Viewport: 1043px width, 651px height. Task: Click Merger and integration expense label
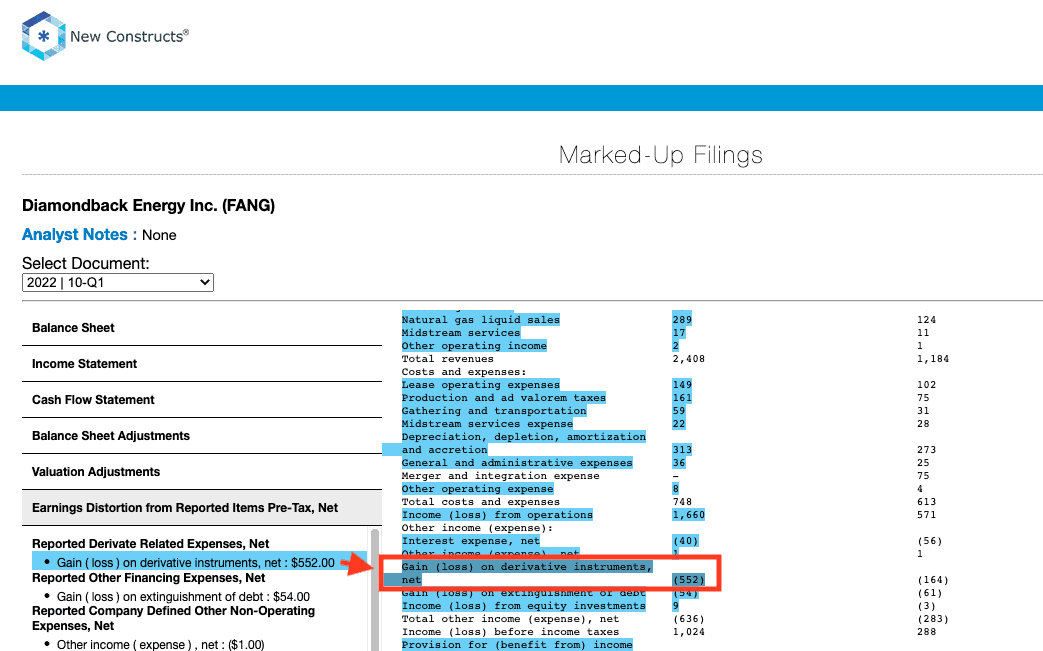coord(500,475)
